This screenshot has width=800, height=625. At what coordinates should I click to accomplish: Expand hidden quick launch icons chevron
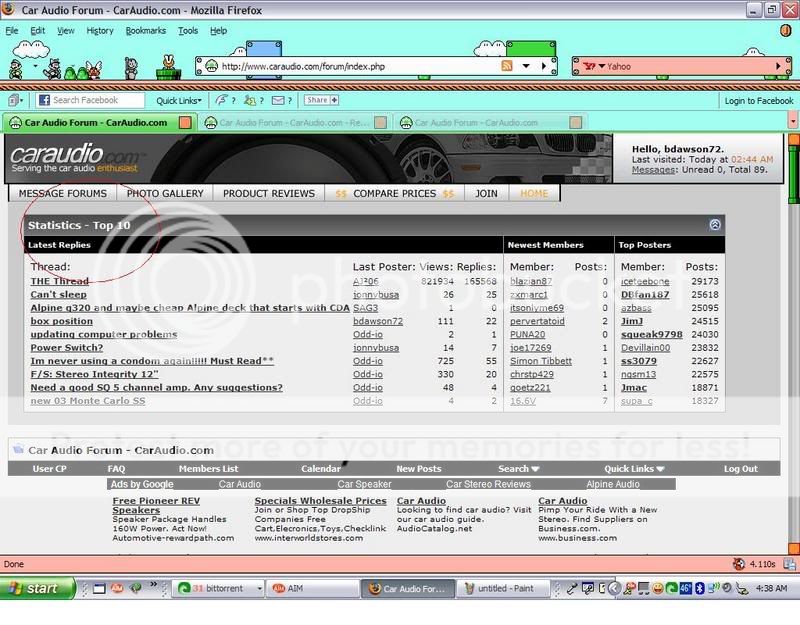tap(153, 585)
